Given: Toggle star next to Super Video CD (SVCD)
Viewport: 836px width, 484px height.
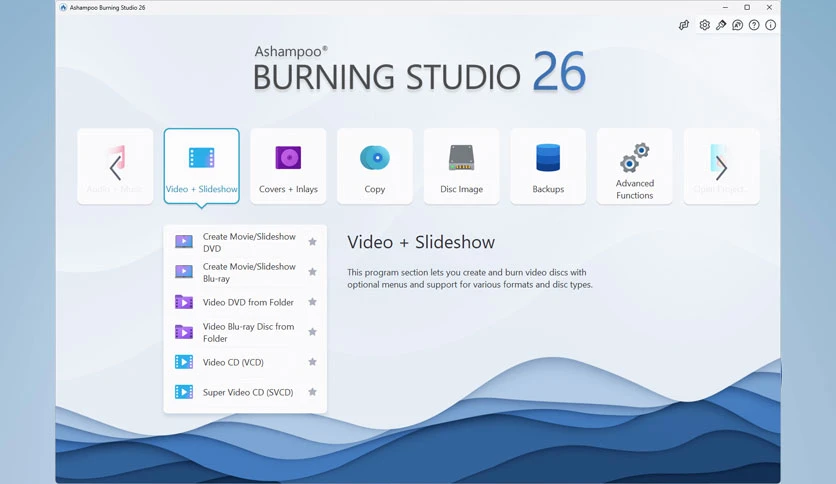Looking at the screenshot, I should click(312, 392).
